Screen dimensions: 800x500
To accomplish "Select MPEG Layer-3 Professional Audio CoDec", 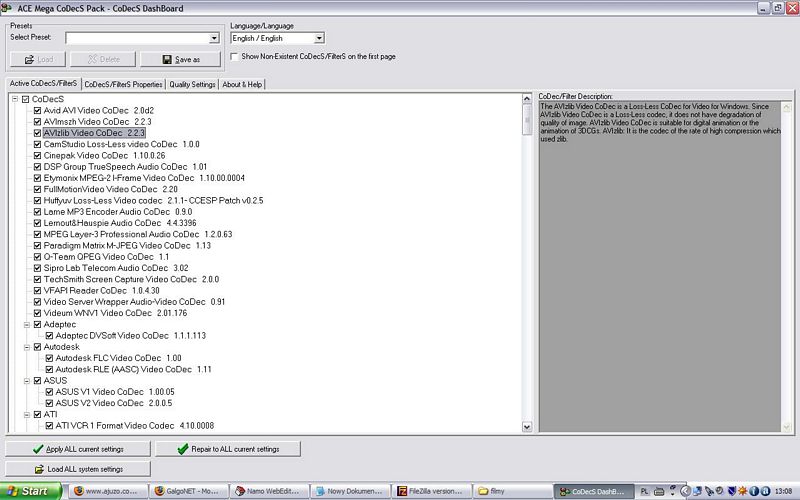I will tap(138, 234).
